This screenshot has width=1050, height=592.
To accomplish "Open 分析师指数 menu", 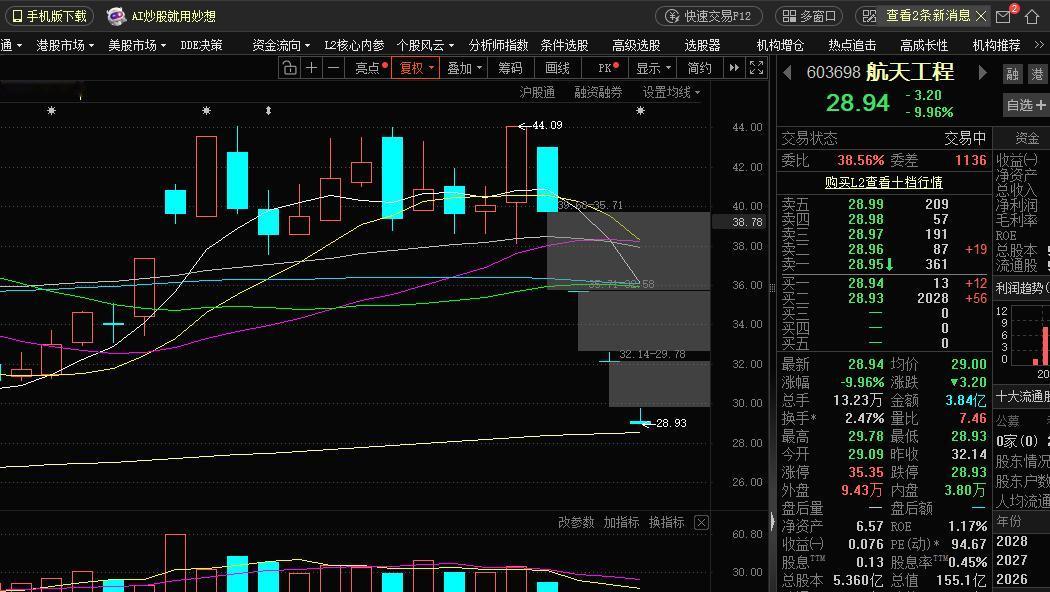I will point(498,45).
